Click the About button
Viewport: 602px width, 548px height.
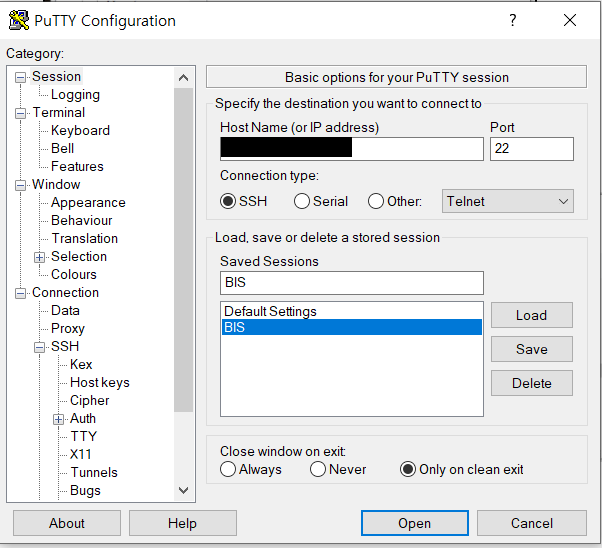click(67, 523)
